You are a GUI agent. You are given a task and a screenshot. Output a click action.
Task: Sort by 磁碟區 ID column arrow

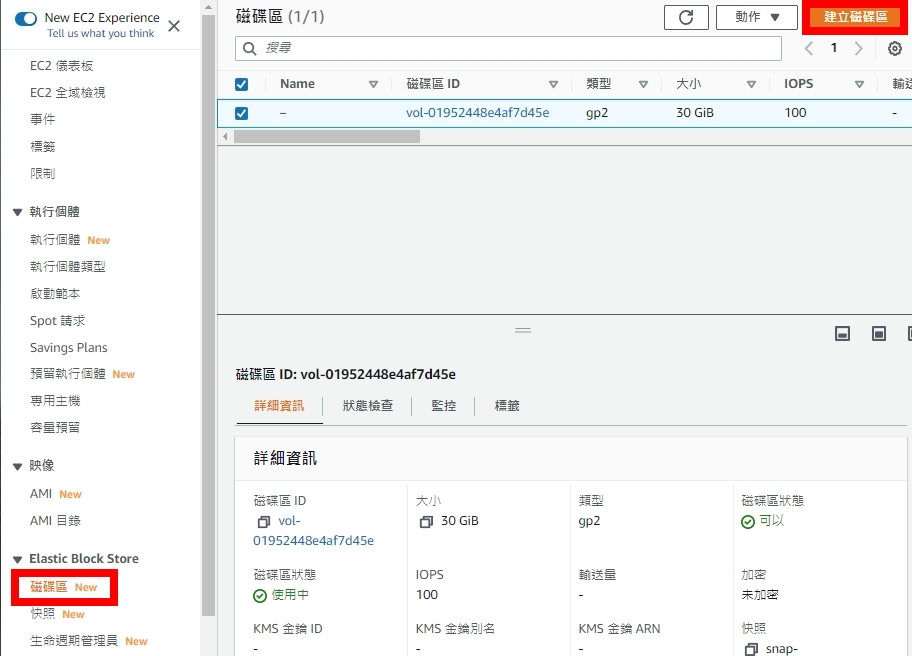pos(553,84)
